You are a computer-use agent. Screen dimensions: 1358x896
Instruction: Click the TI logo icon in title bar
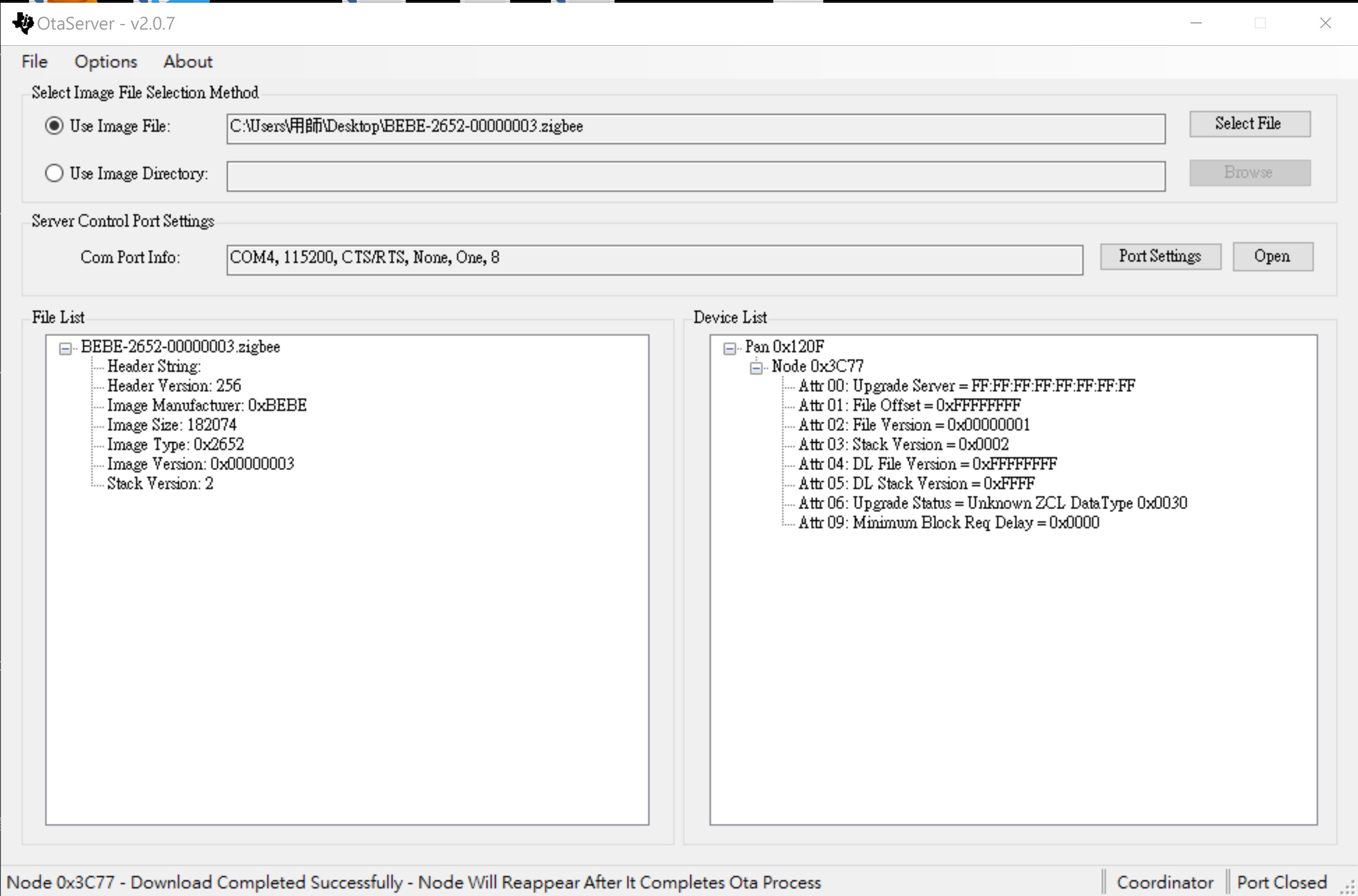point(23,23)
